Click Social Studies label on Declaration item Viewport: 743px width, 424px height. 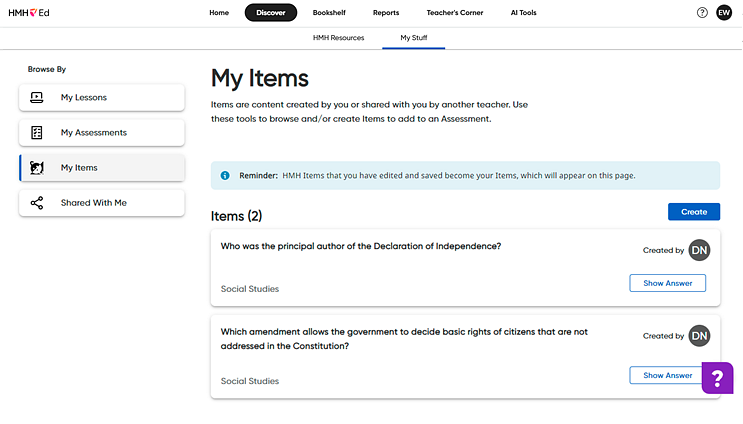point(250,289)
